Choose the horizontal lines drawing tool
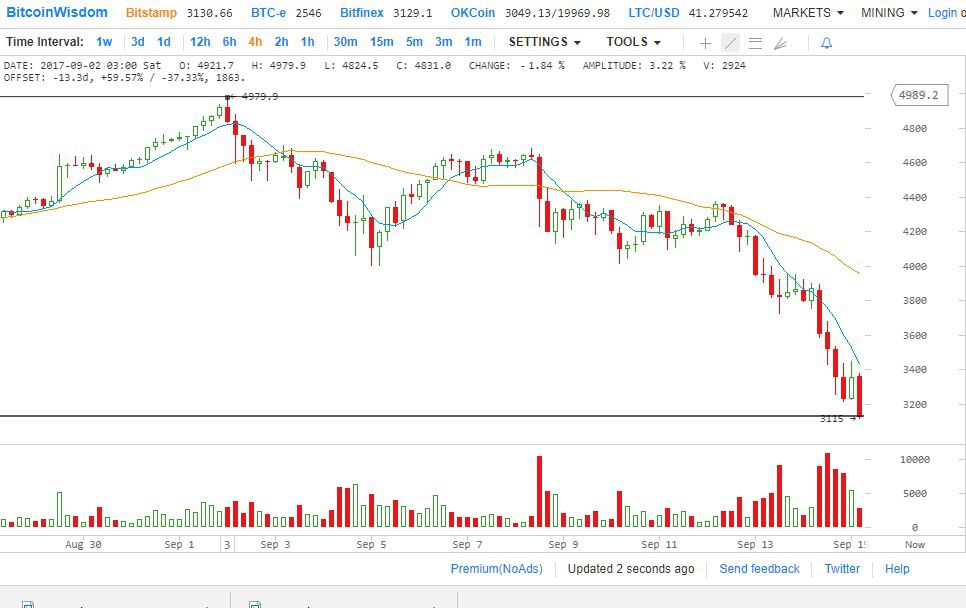Screen dimensions: 966x608 click(x=755, y=43)
